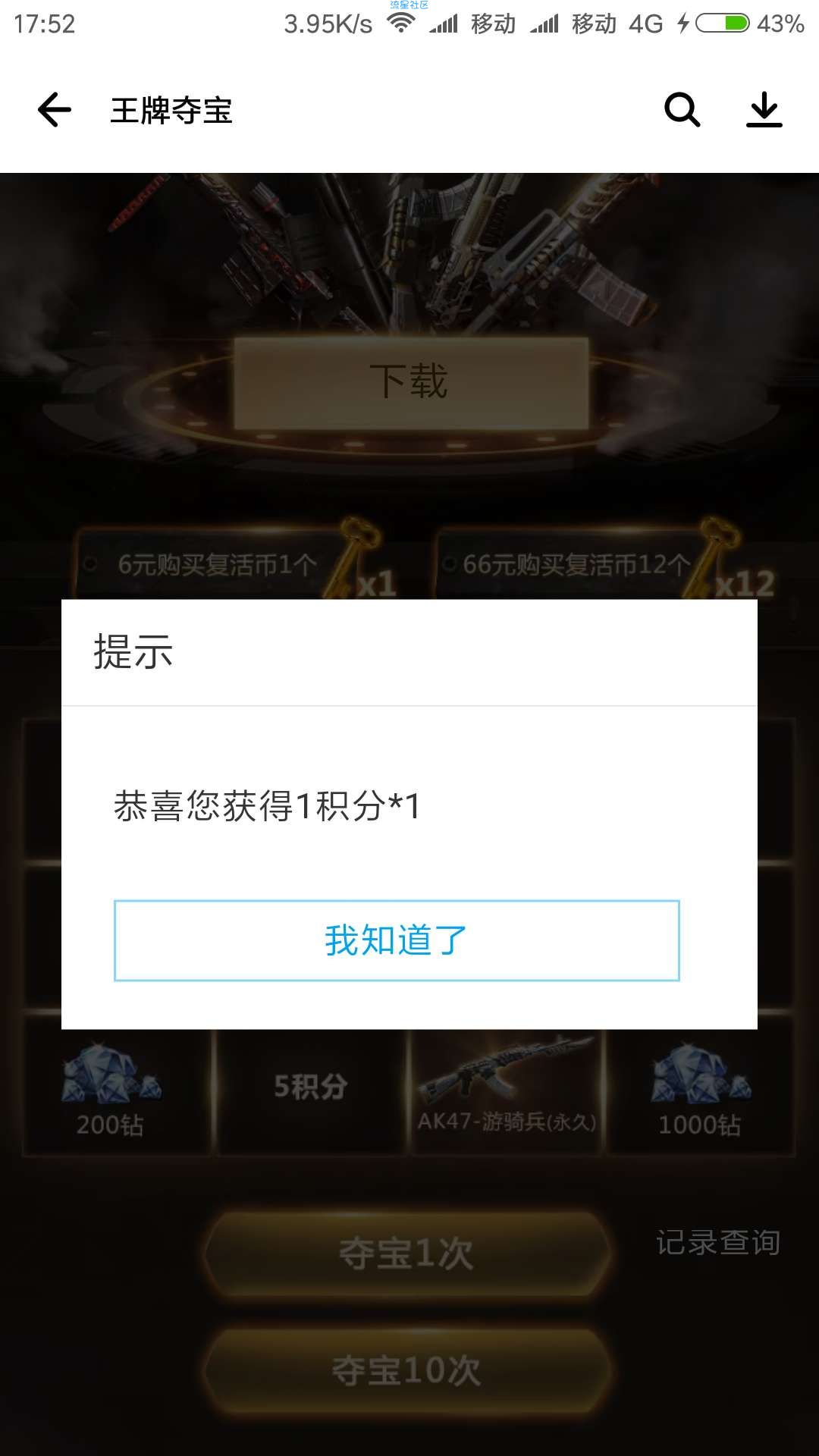Open the search magnifier icon
Screen dimensions: 819x1456
click(682, 110)
